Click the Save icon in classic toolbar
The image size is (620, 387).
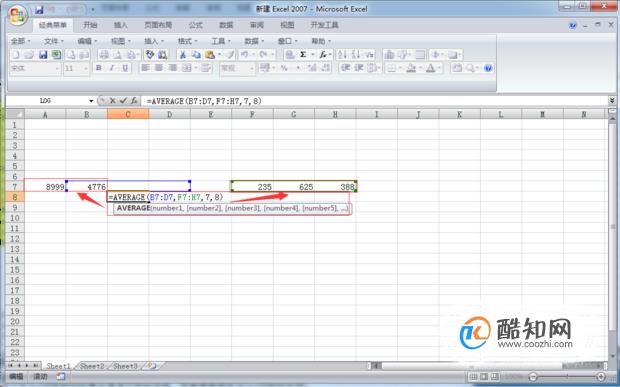pyautogui.click(x=43, y=55)
